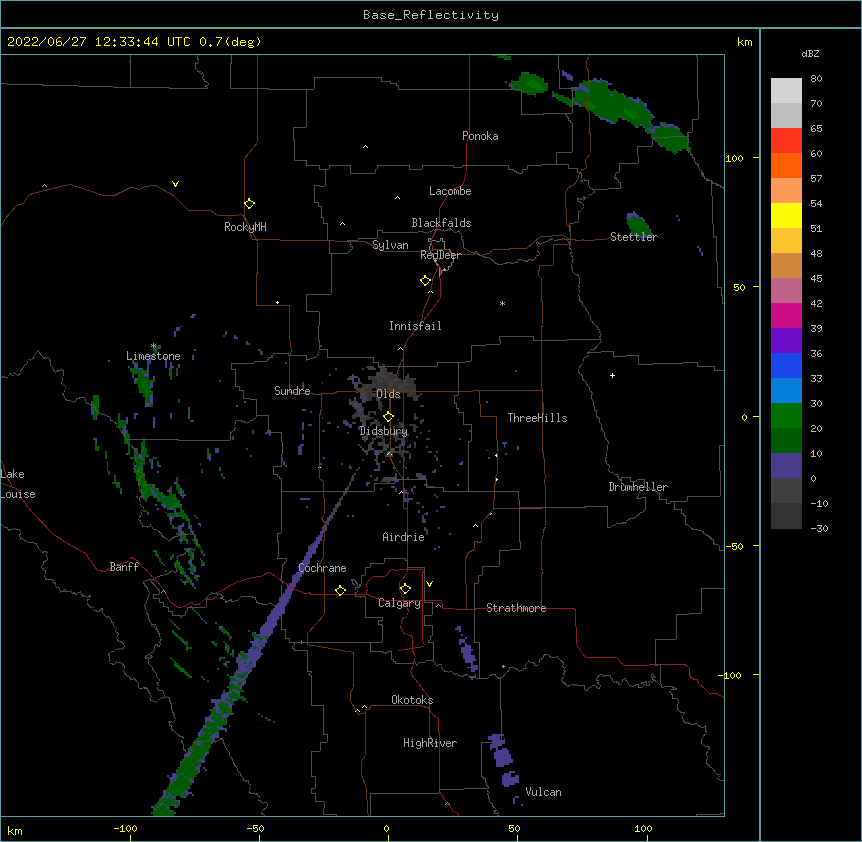Click the Airdrie city label
This screenshot has width=862, height=842.
(403, 537)
